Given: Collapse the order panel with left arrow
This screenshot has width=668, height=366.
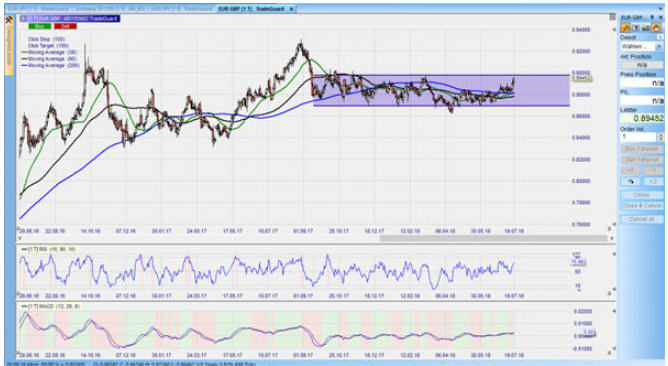Looking at the screenshot, I should pyautogui.click(x=614, y=30).
